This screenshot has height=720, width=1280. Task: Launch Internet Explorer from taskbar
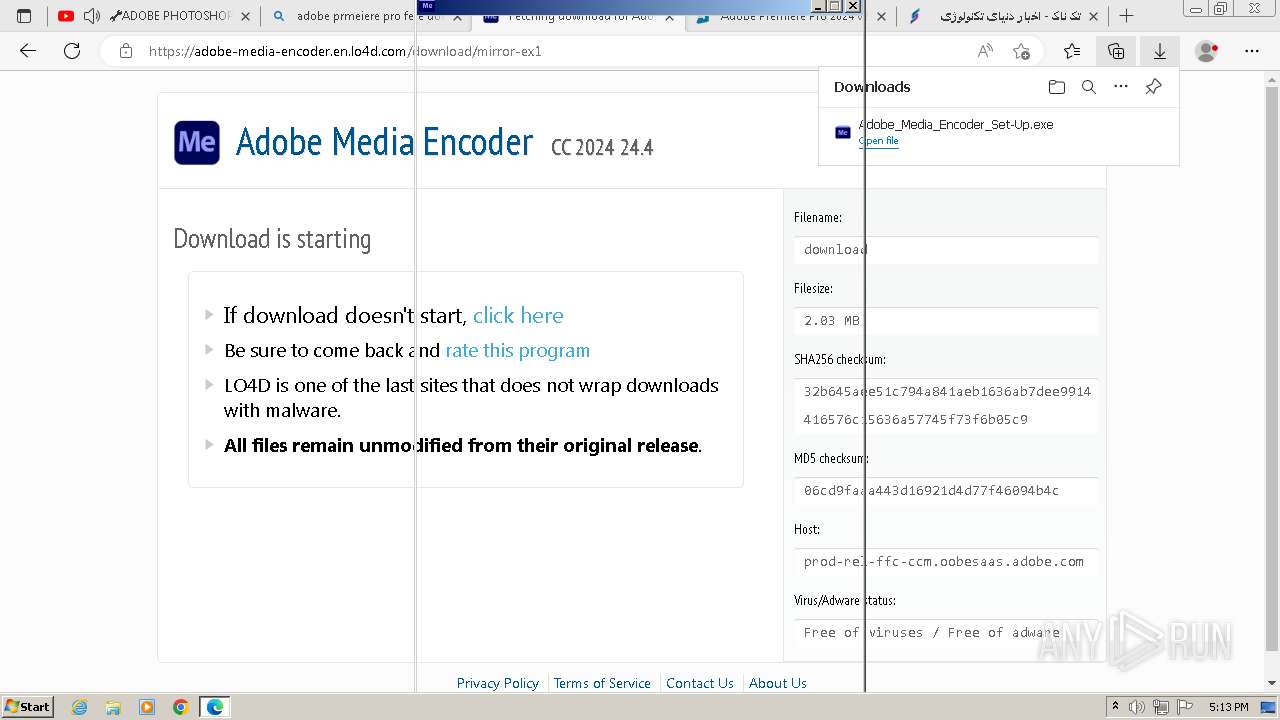click(x=79, y=707)
